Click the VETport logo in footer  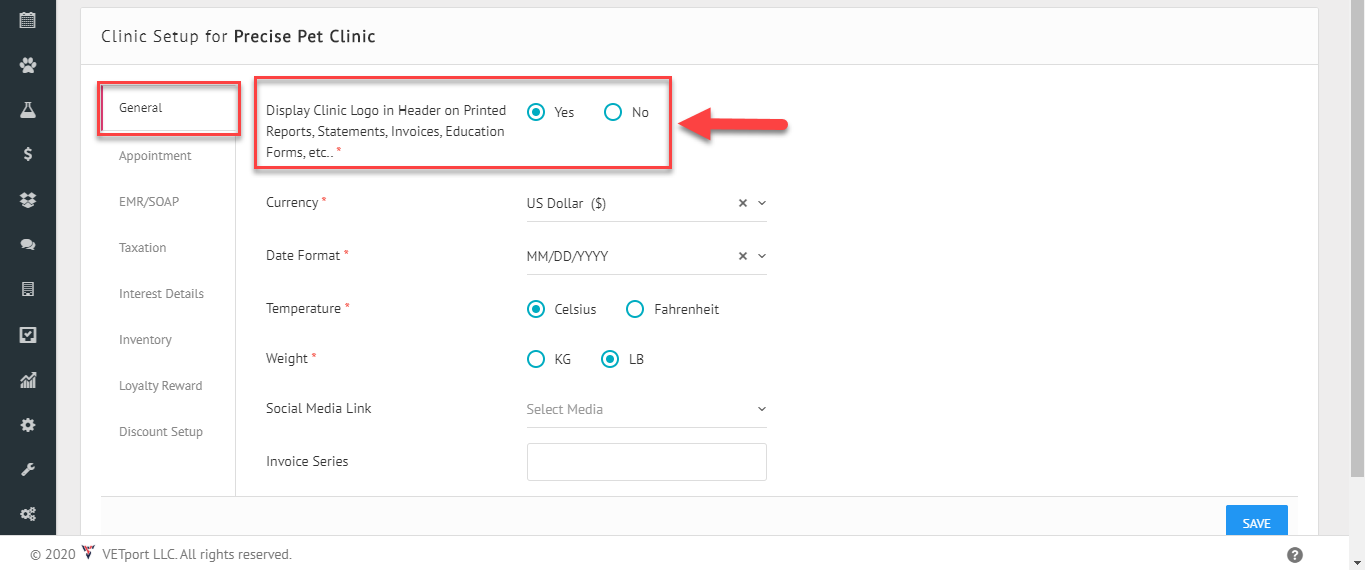[x=88, y=553]
